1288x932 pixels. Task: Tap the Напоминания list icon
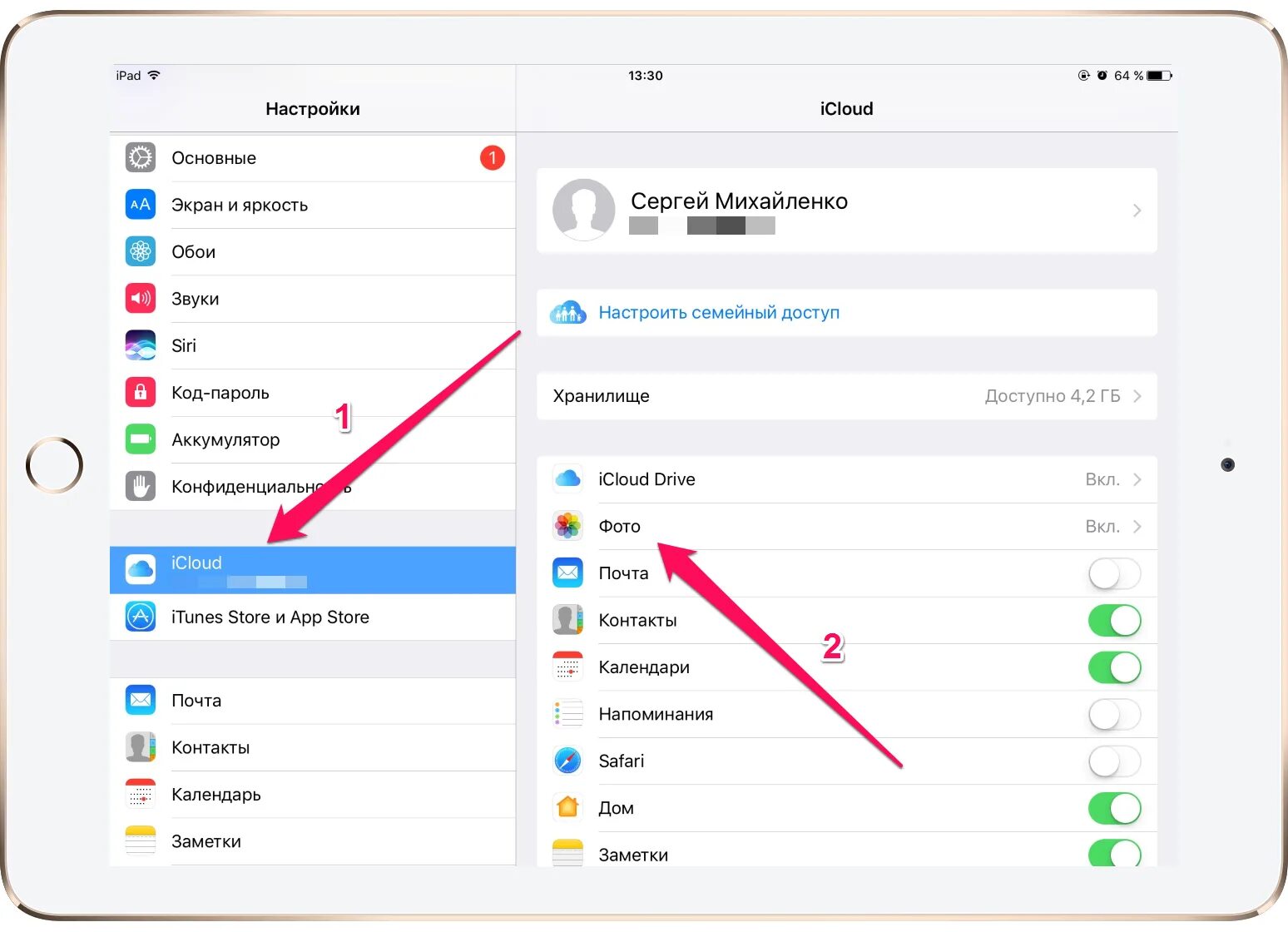click(567, 714)
